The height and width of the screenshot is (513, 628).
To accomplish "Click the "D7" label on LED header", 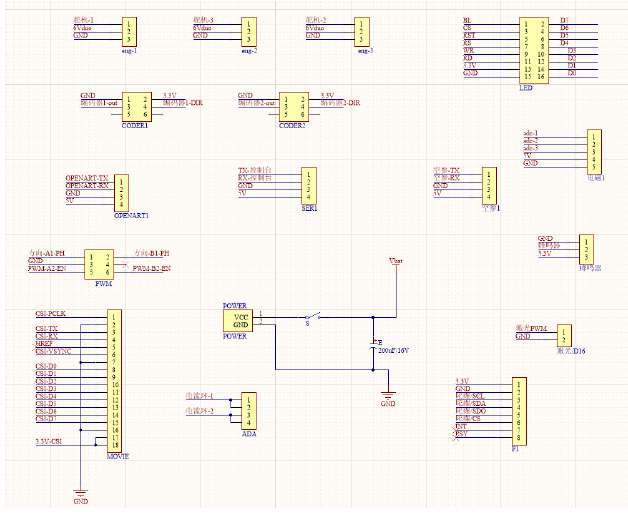I will (x=564, y=20).
